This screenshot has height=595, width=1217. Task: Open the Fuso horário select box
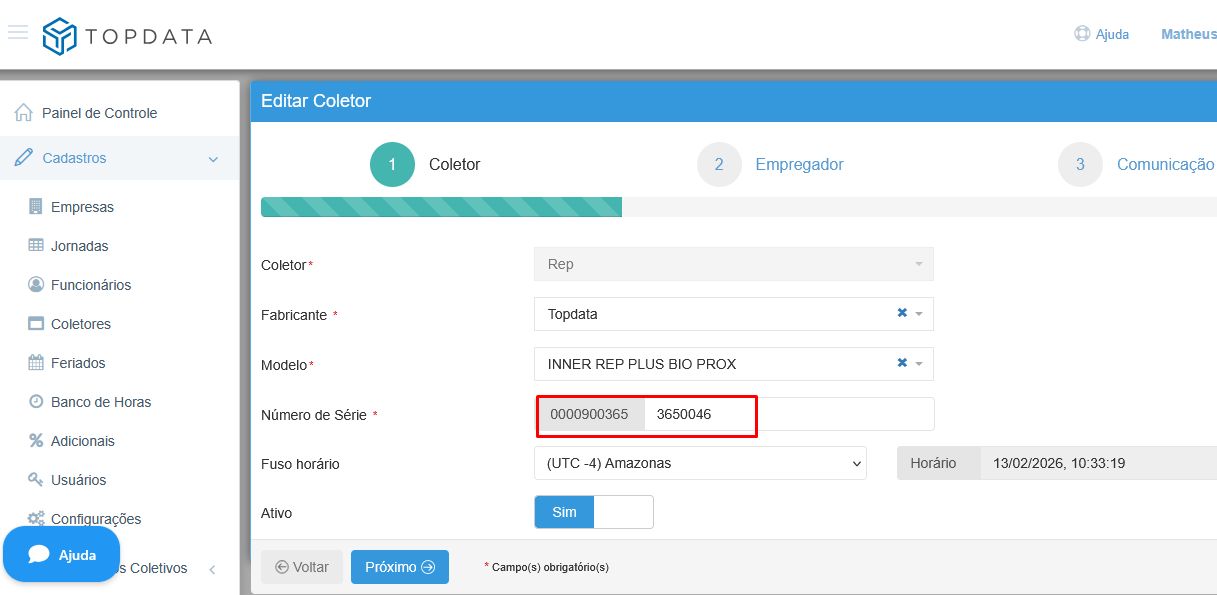point(699,463)
